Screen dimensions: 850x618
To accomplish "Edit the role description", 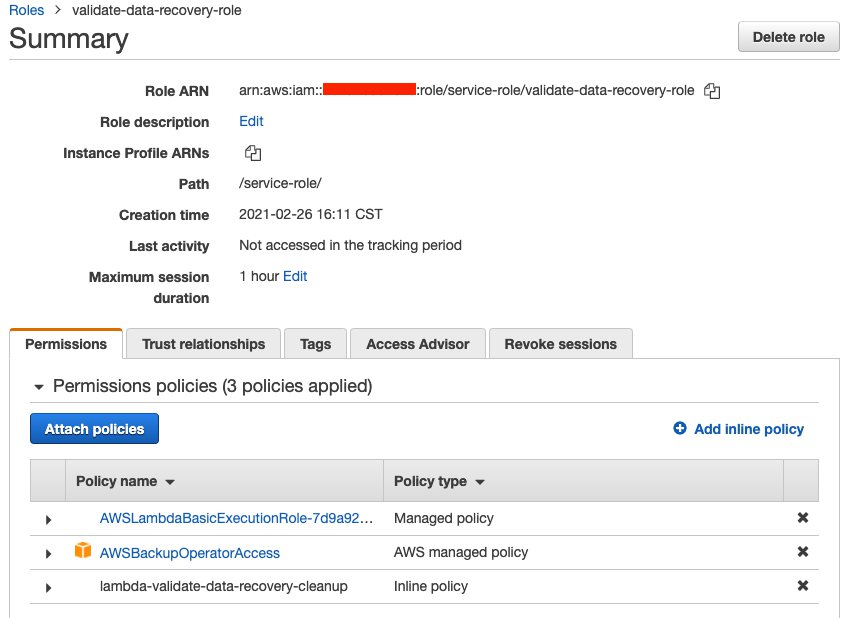I will 250,121.
